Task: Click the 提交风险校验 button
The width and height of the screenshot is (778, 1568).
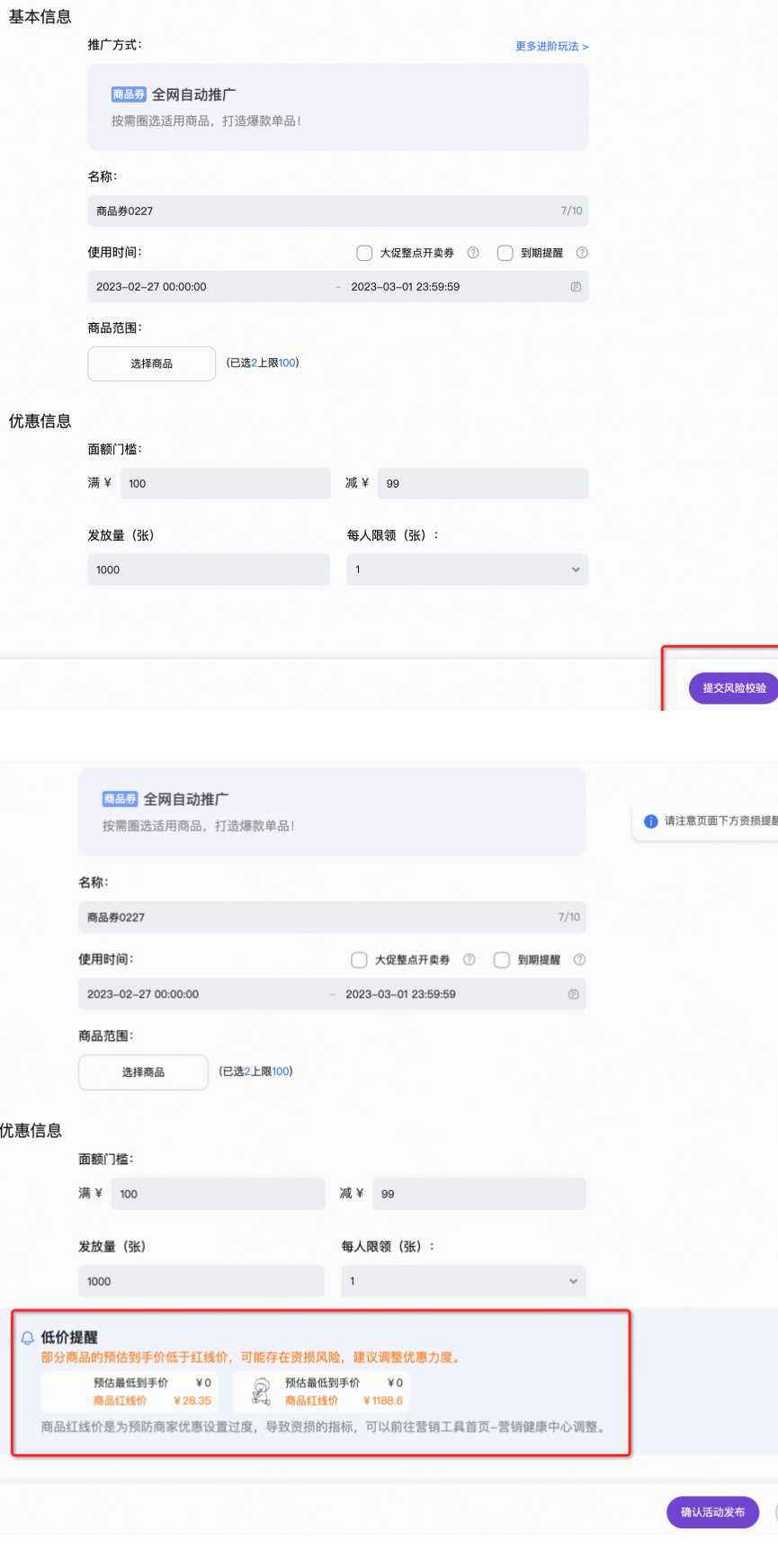Action: coord(734,688)
